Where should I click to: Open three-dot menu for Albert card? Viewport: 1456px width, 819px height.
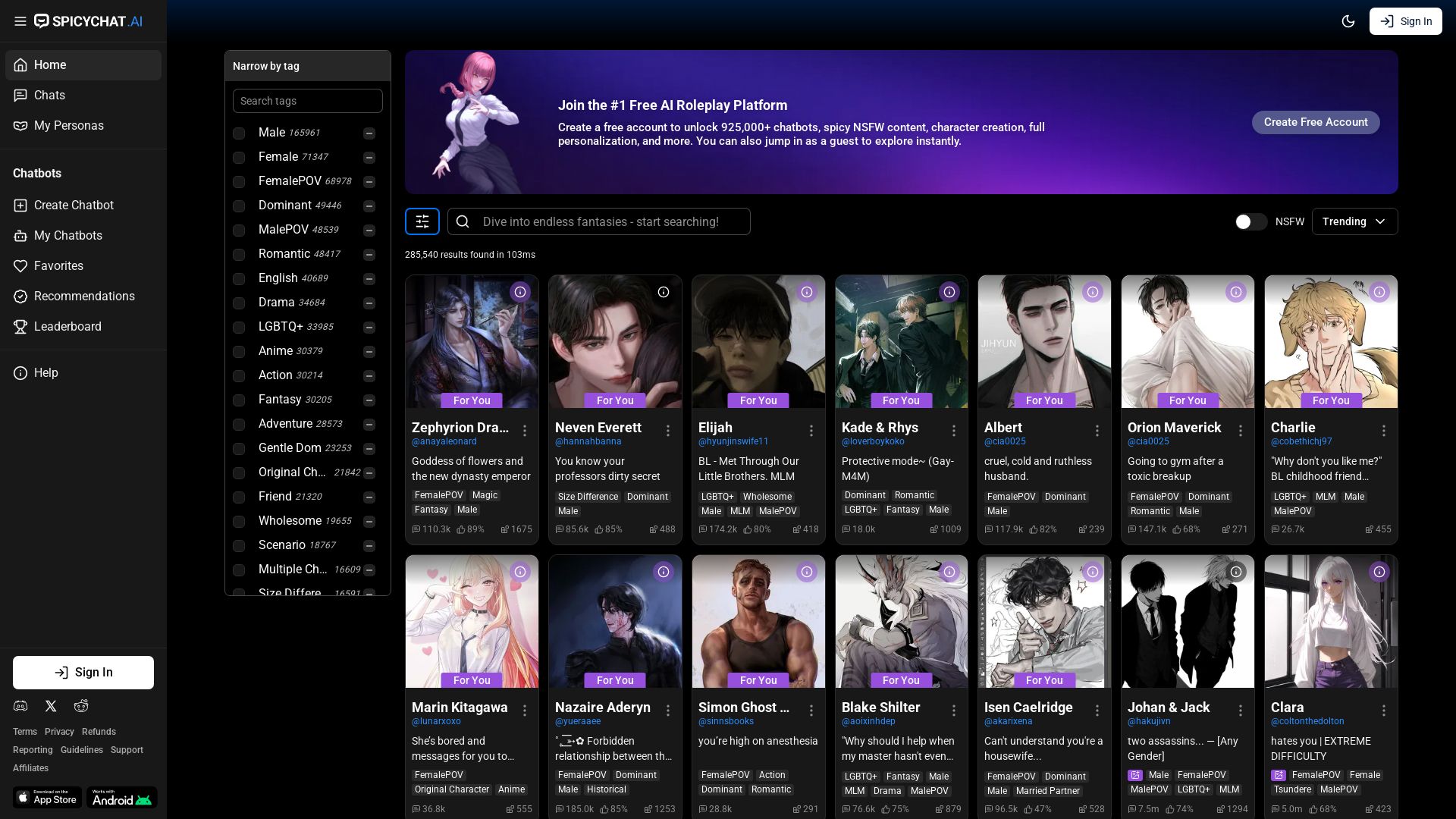click(x=1097, y=431)
